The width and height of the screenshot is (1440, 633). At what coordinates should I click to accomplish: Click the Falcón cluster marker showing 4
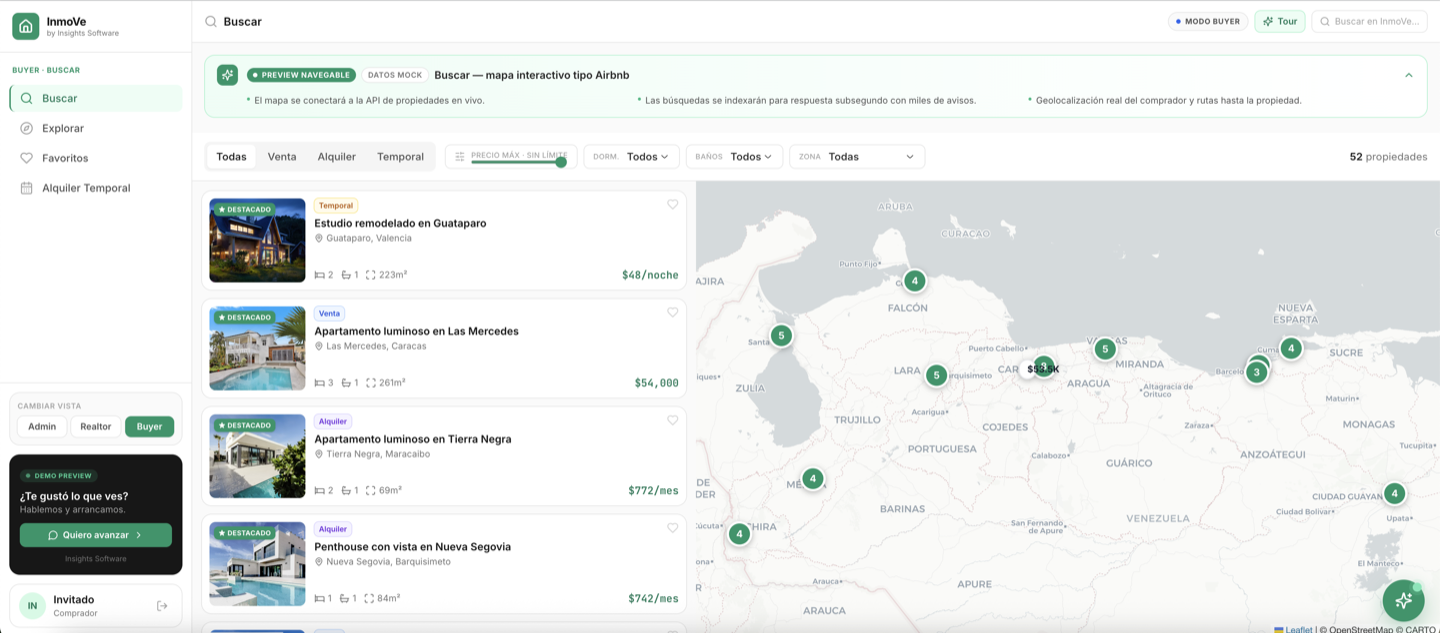point(914,281)
